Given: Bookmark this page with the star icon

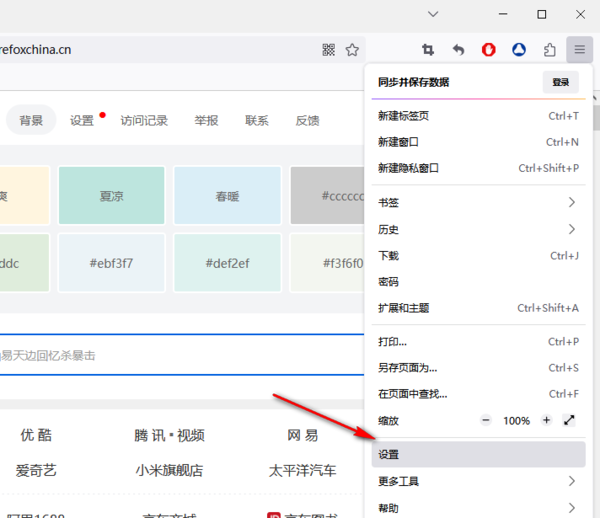Looking at the screenshot, I should [x=352, y=50].
